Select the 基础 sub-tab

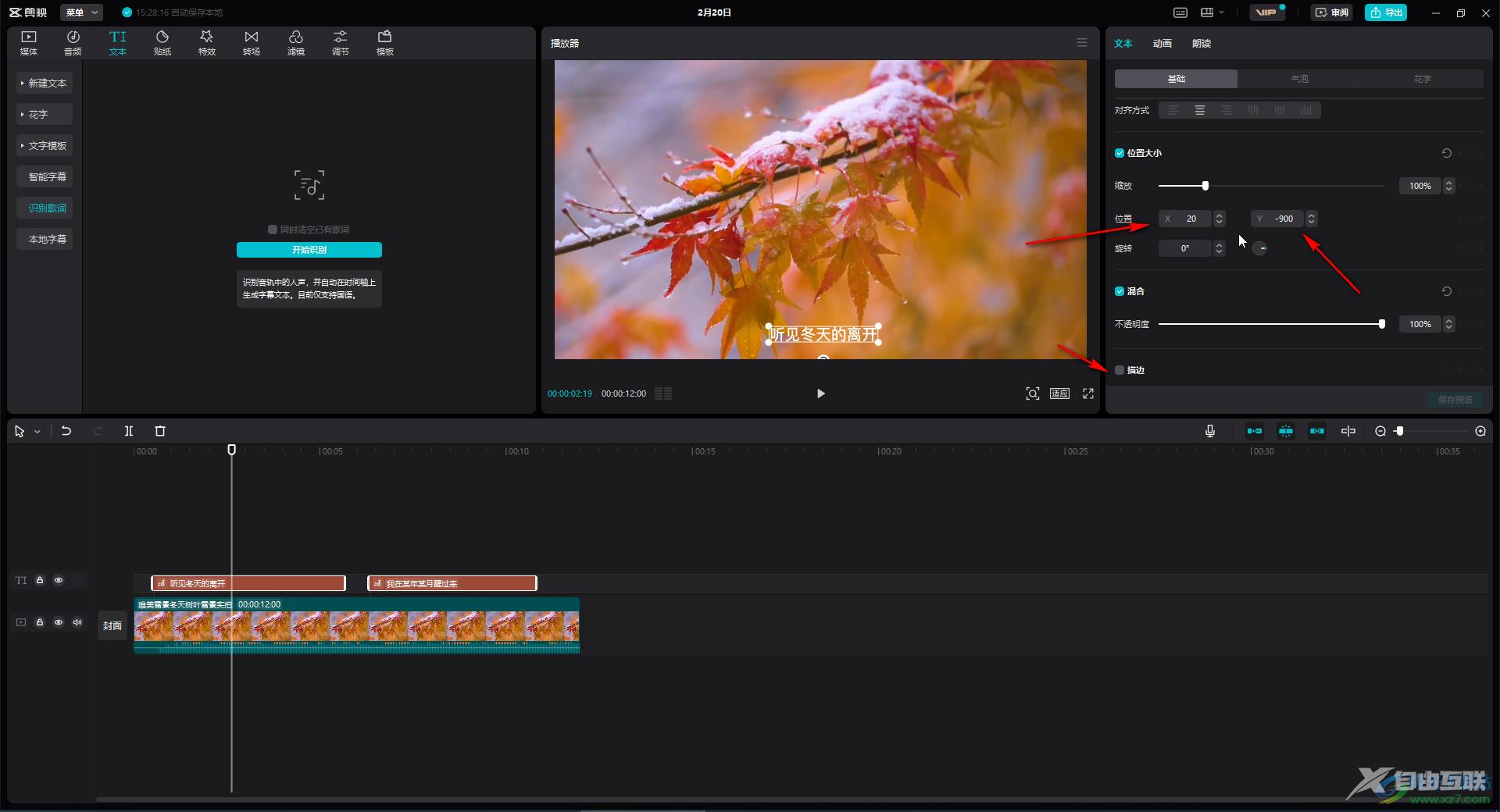pyautogui.click(x=1176, y=79)
